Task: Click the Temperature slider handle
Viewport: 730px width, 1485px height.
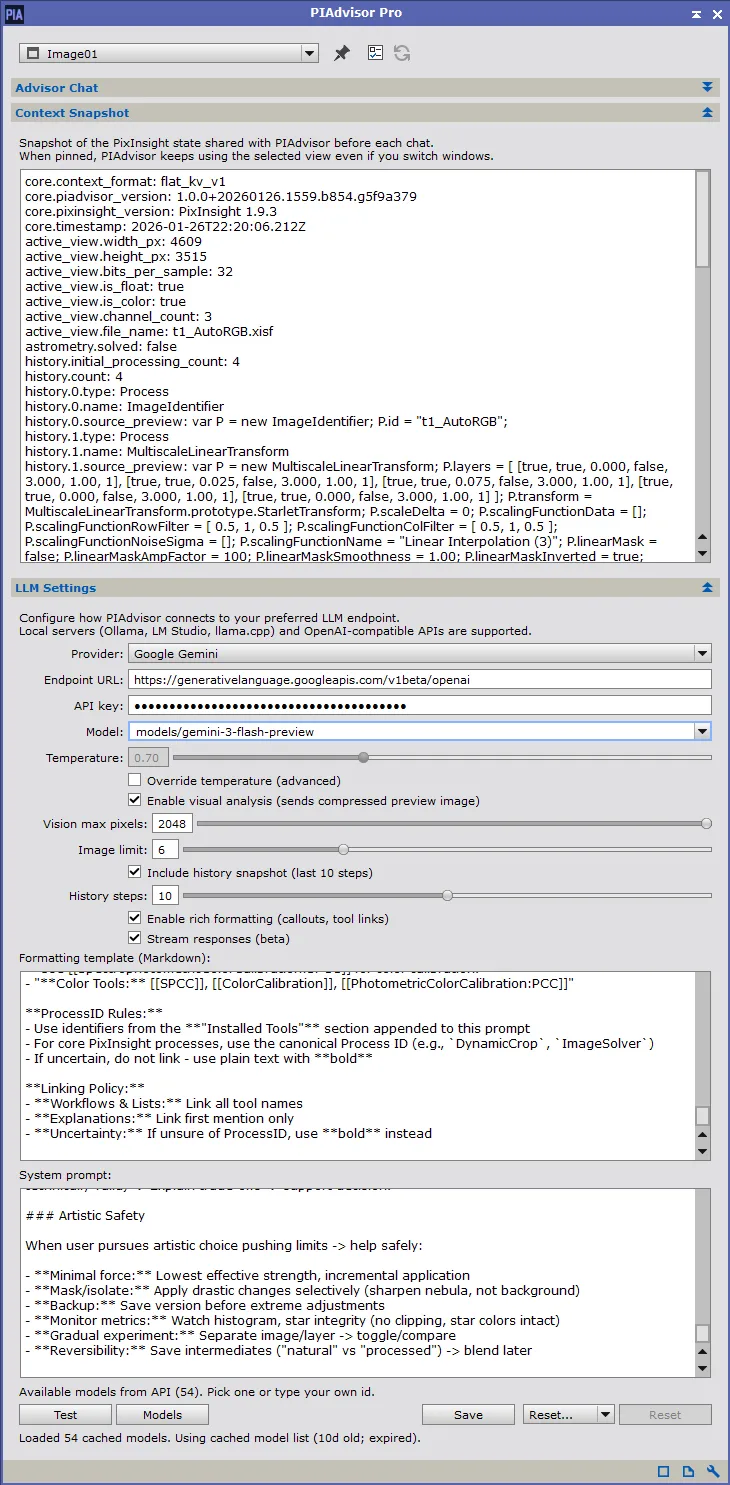Action: point(363,758)
